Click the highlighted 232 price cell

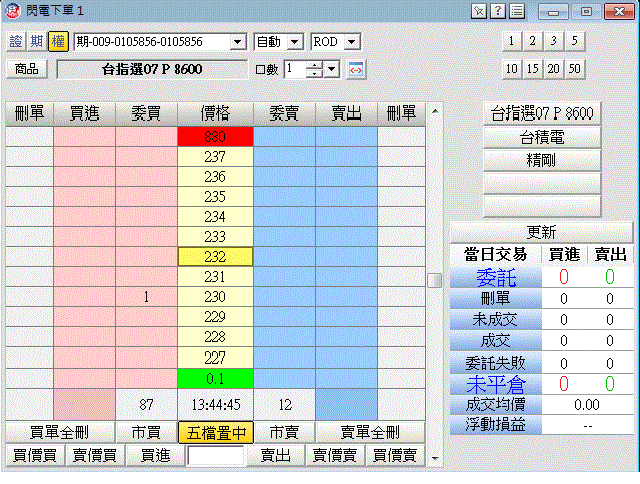215,256
